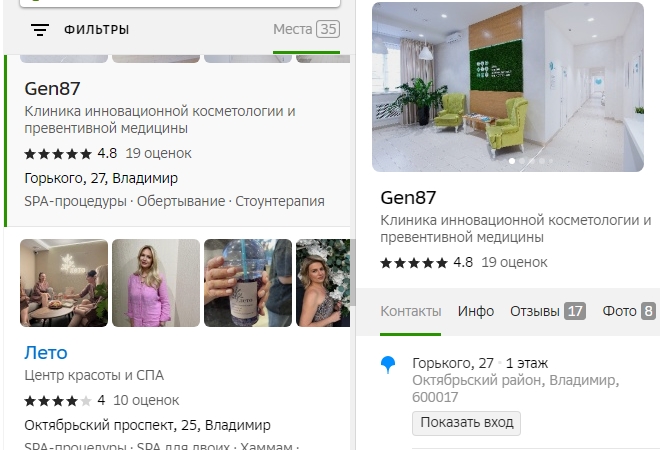Open Лето interior lounge thumbnail
Screen dimensions: 660x450
click(x=64, y=283)
